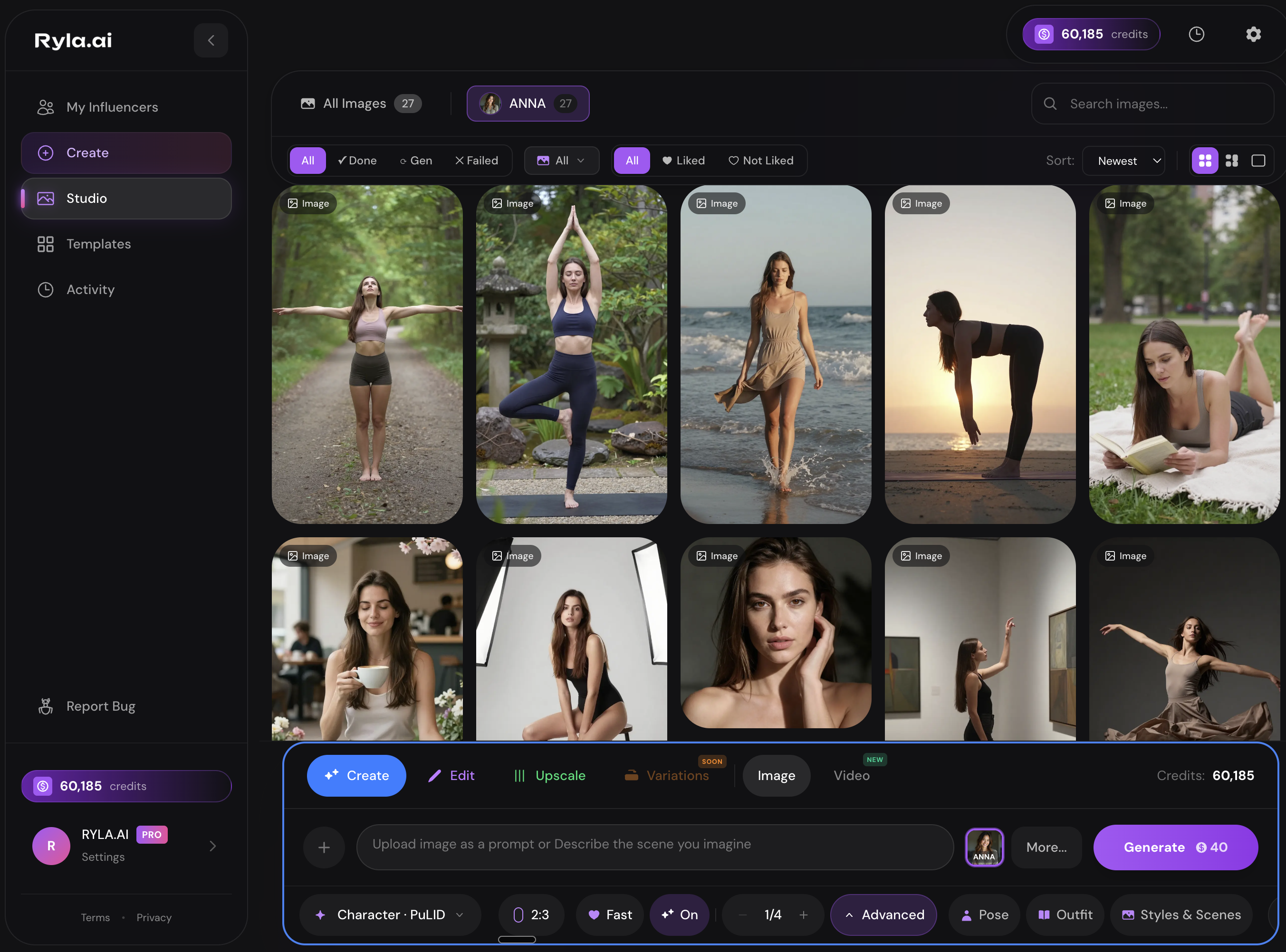Open Templates from the sidebar

(x=98, y=244)
